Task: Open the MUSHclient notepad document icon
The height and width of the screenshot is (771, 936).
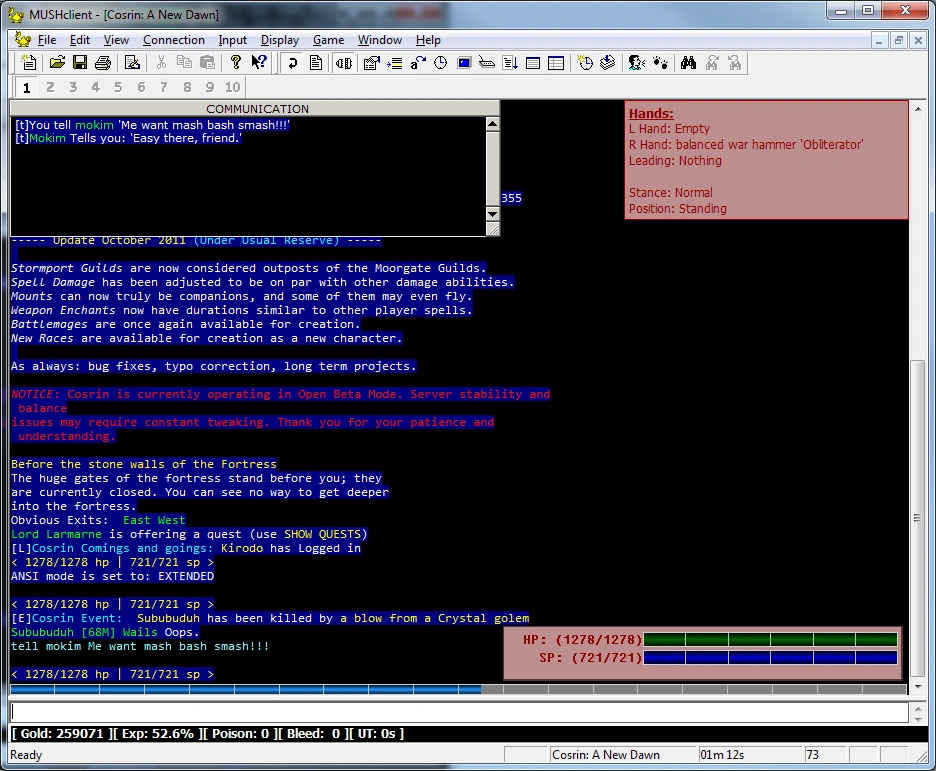Action: (x=317, y=62)
